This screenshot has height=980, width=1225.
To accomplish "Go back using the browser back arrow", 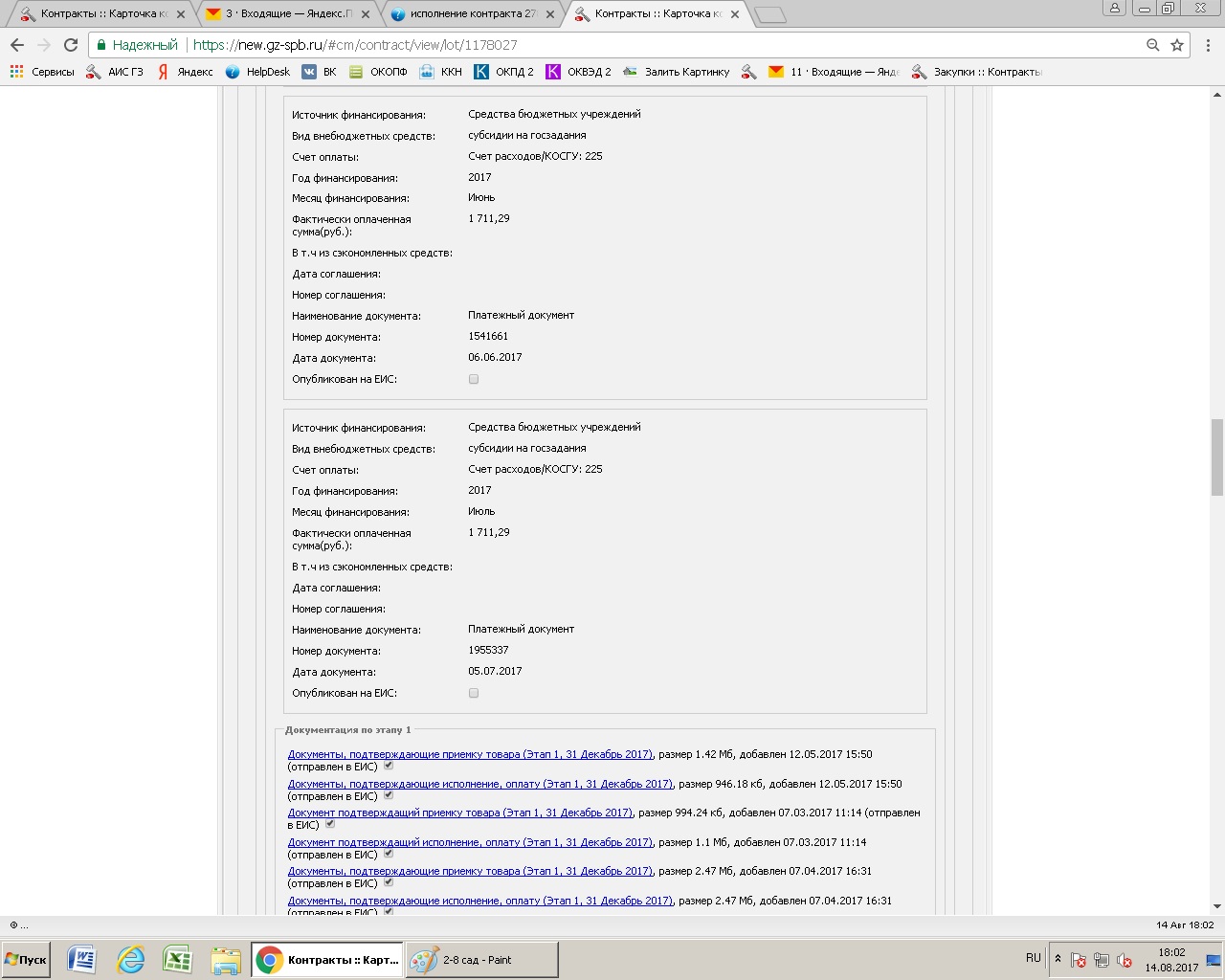I will click(17, 45).
